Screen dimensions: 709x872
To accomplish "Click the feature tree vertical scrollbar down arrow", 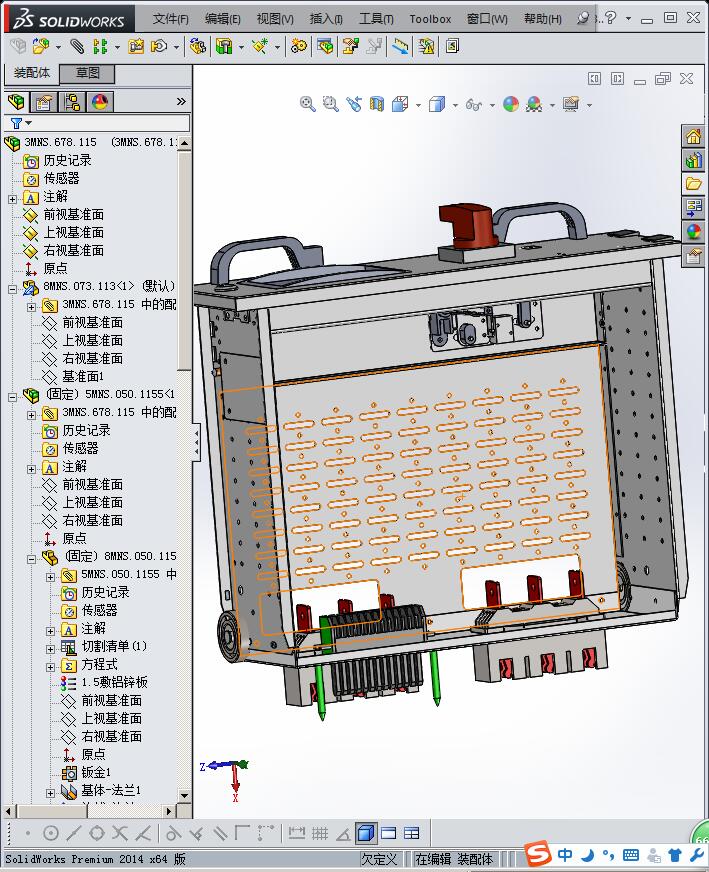I will (185, 795).
